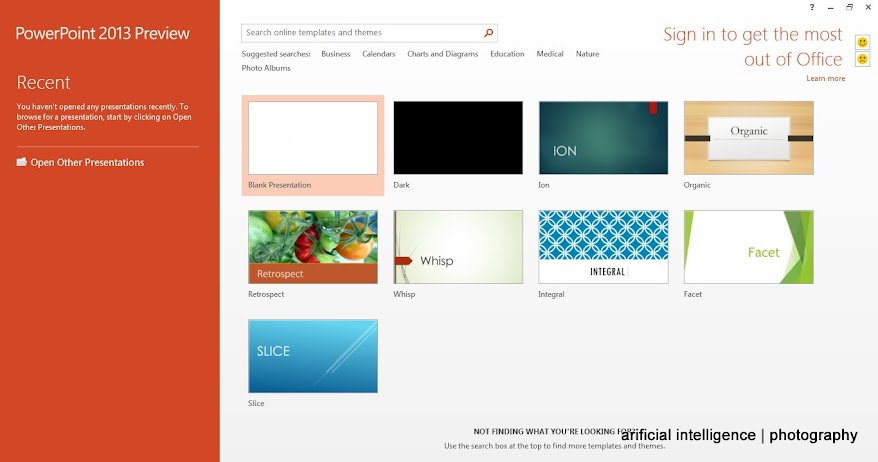Viewport: 878px width, 462px height.
Task: Search suggested term Photo Albums
Action: tap(266, 68)
